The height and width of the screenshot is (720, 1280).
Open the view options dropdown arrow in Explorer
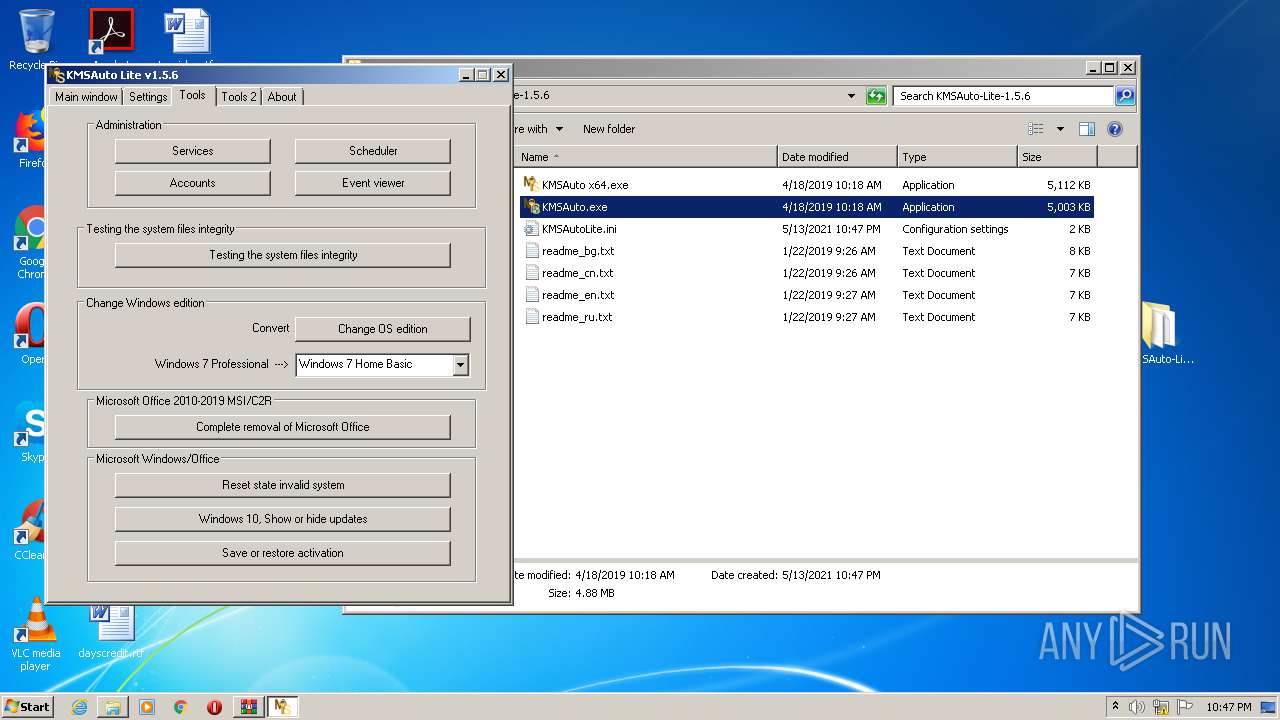(1060, 129)
